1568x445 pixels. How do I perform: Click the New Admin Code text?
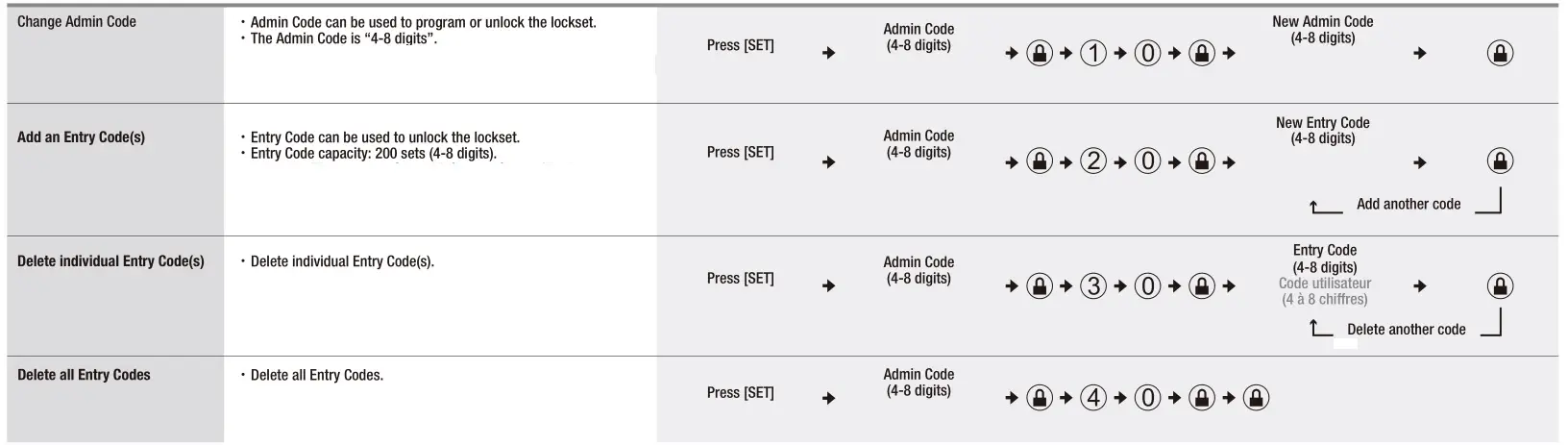pos(1322,22)
